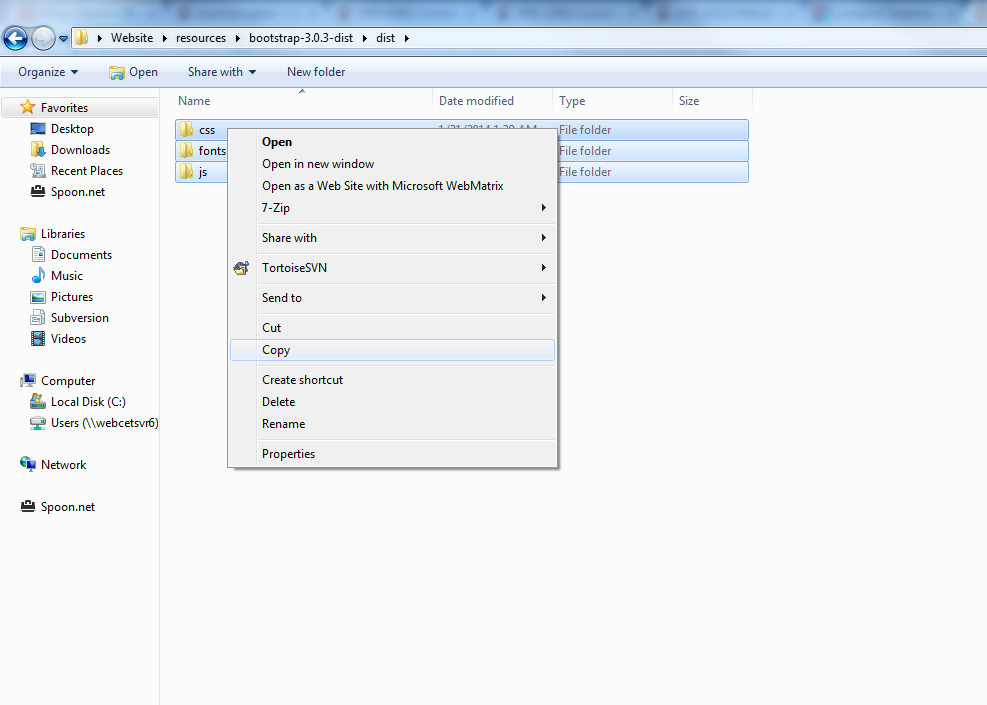Click the Forward navigation arrow button
Screen dimensions: 987x705
(x=43, y=38)
